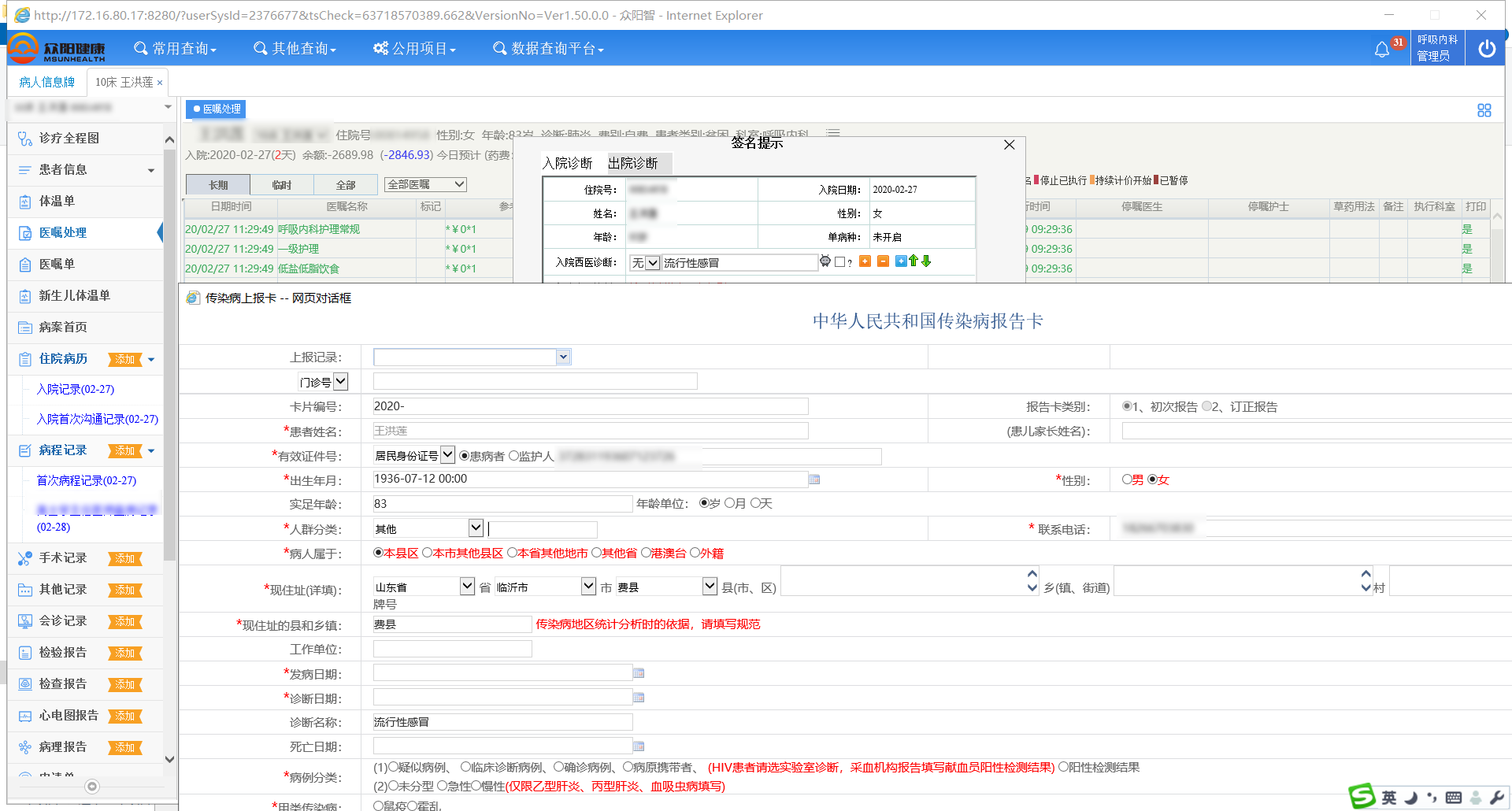This screenshot has width=1512, height=811.
Task: Select 监护人 radio option
Action: coord(514,456)
